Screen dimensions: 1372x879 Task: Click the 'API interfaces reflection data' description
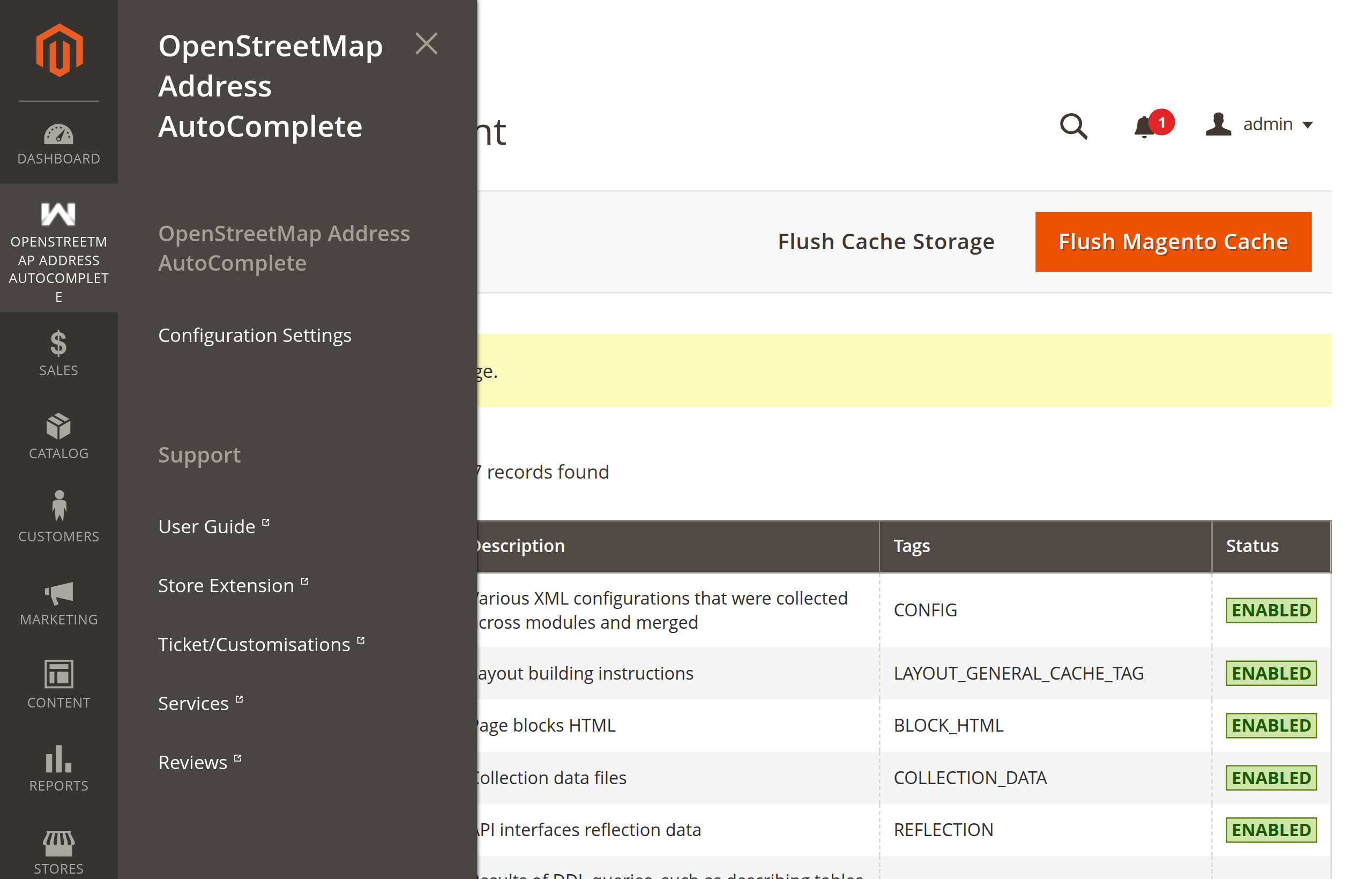coord(588,829)
